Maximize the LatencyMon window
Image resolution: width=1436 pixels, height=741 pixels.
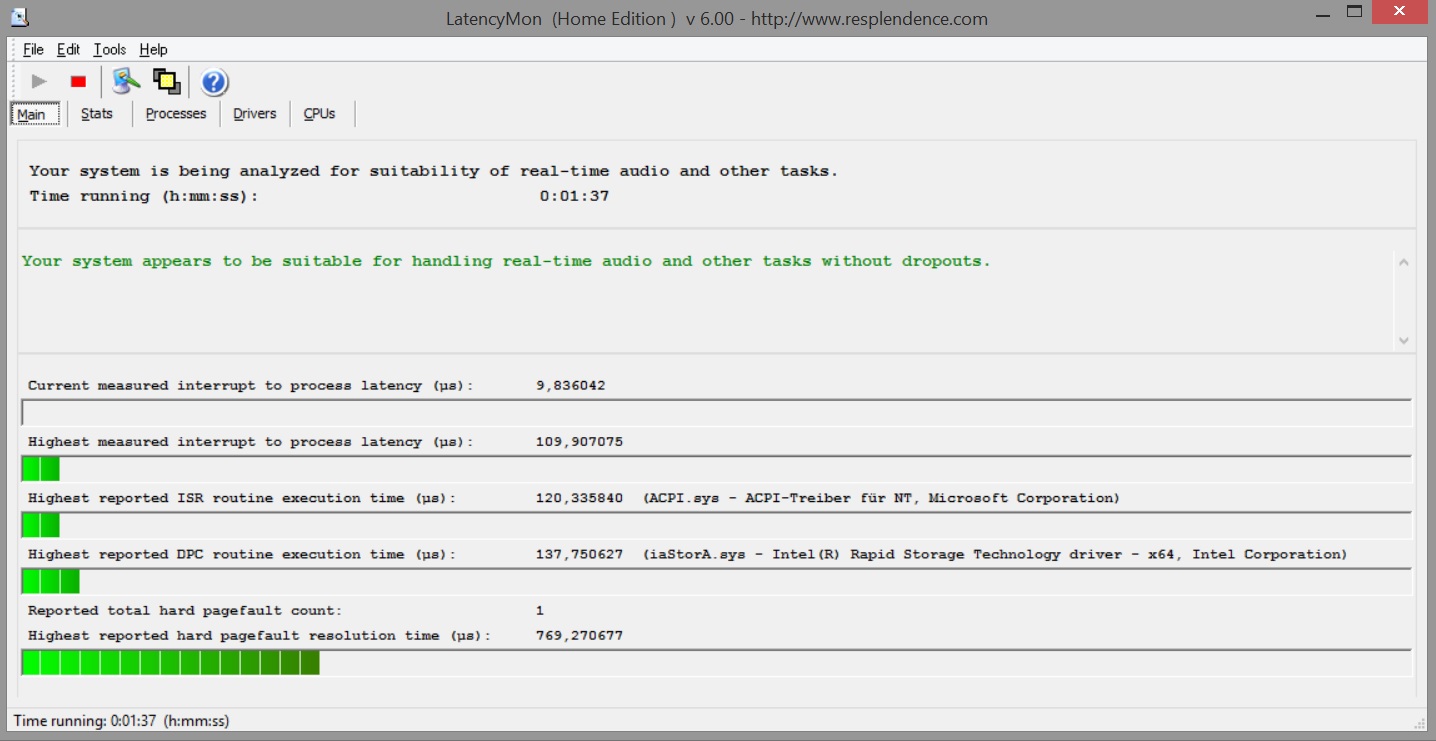1355,13
